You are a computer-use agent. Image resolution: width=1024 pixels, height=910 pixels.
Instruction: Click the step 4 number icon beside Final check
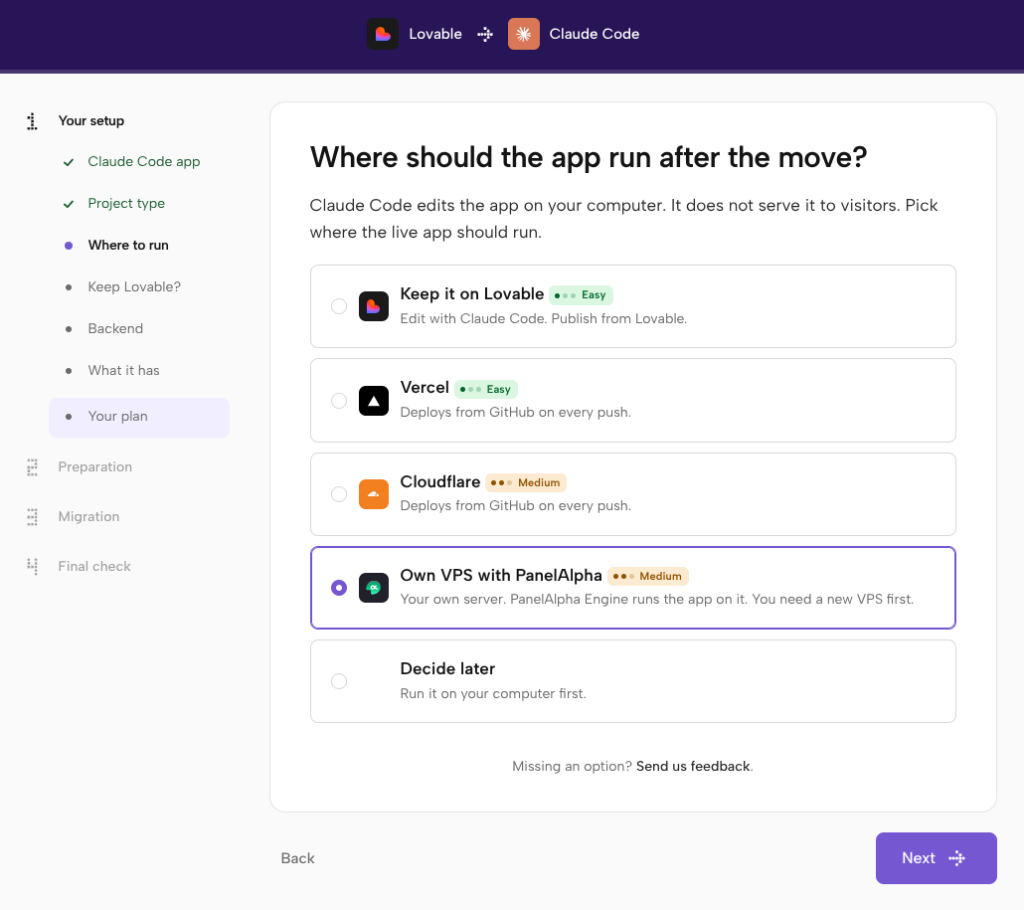pos(31,566)
